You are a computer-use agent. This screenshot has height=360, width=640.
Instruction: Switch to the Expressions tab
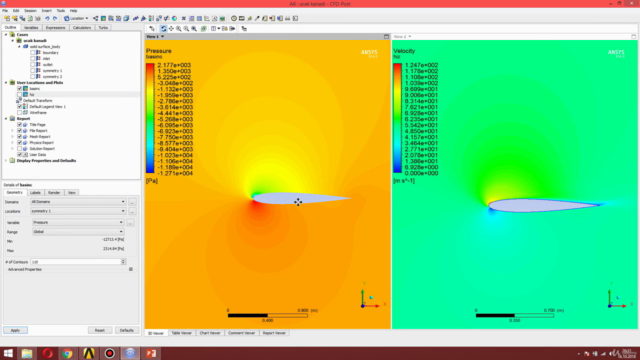coord(56,28)
